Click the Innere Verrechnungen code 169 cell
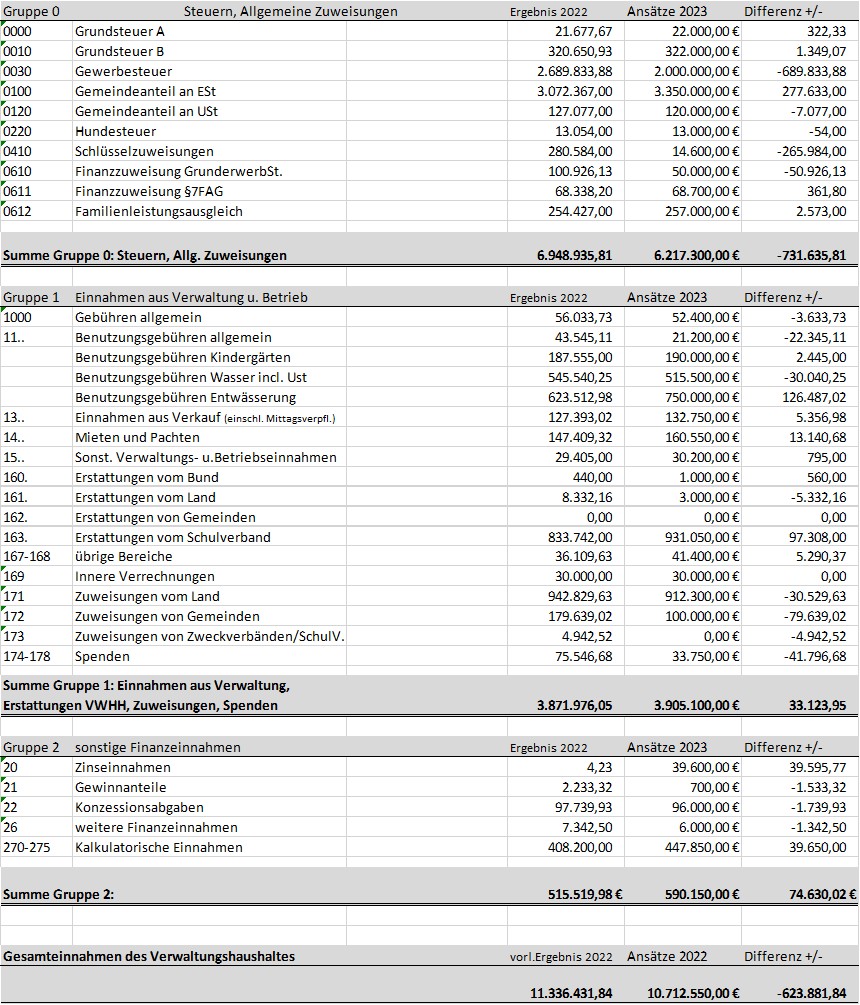Viewport: 860px width, 1005px height. coord(37,576)
